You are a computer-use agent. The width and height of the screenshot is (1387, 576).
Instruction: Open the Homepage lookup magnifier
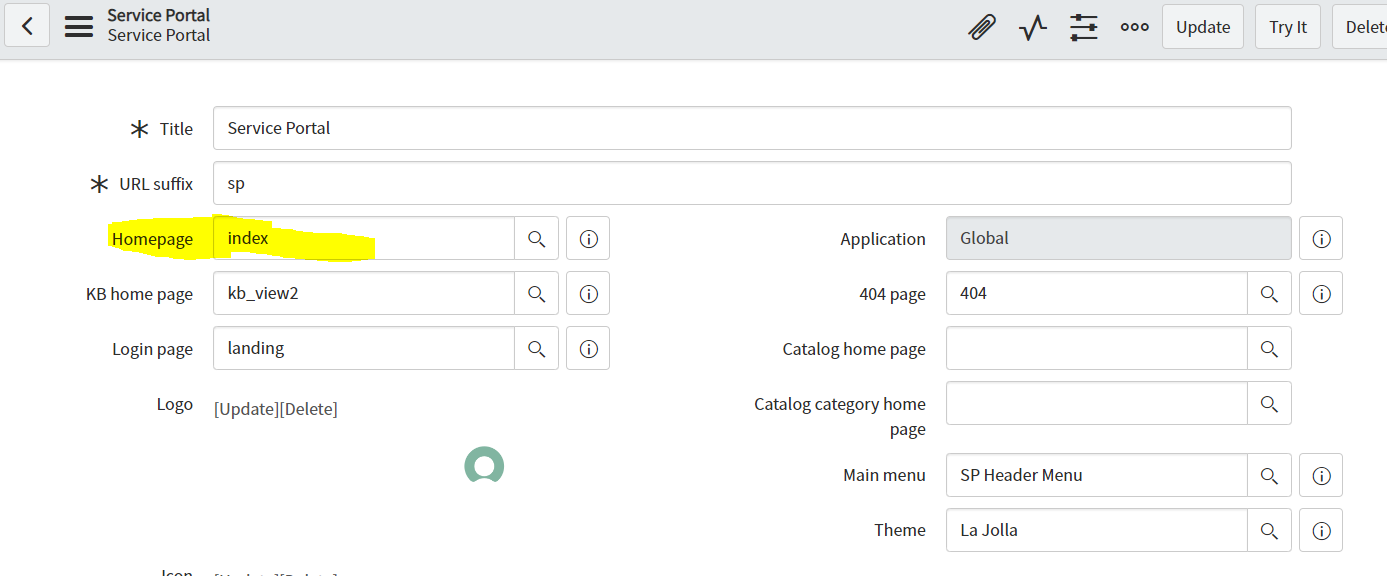[537, 238]
